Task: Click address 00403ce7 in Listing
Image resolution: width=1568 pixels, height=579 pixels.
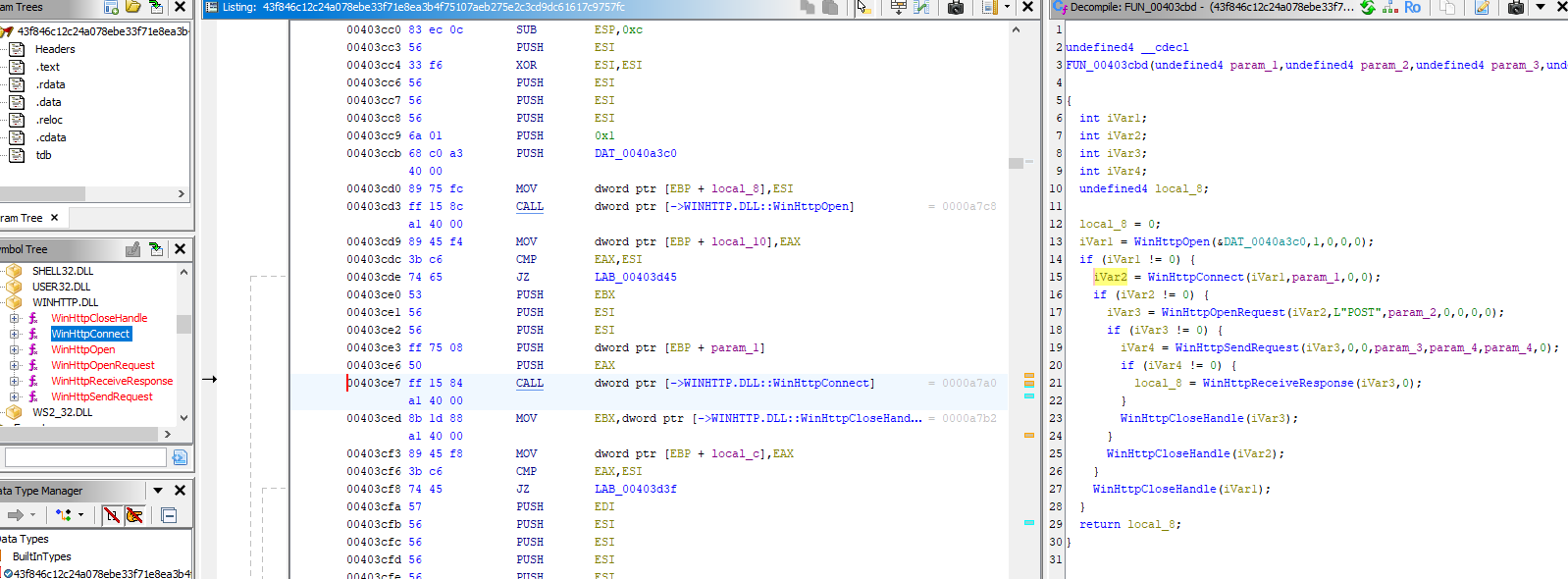Action: 374,383
